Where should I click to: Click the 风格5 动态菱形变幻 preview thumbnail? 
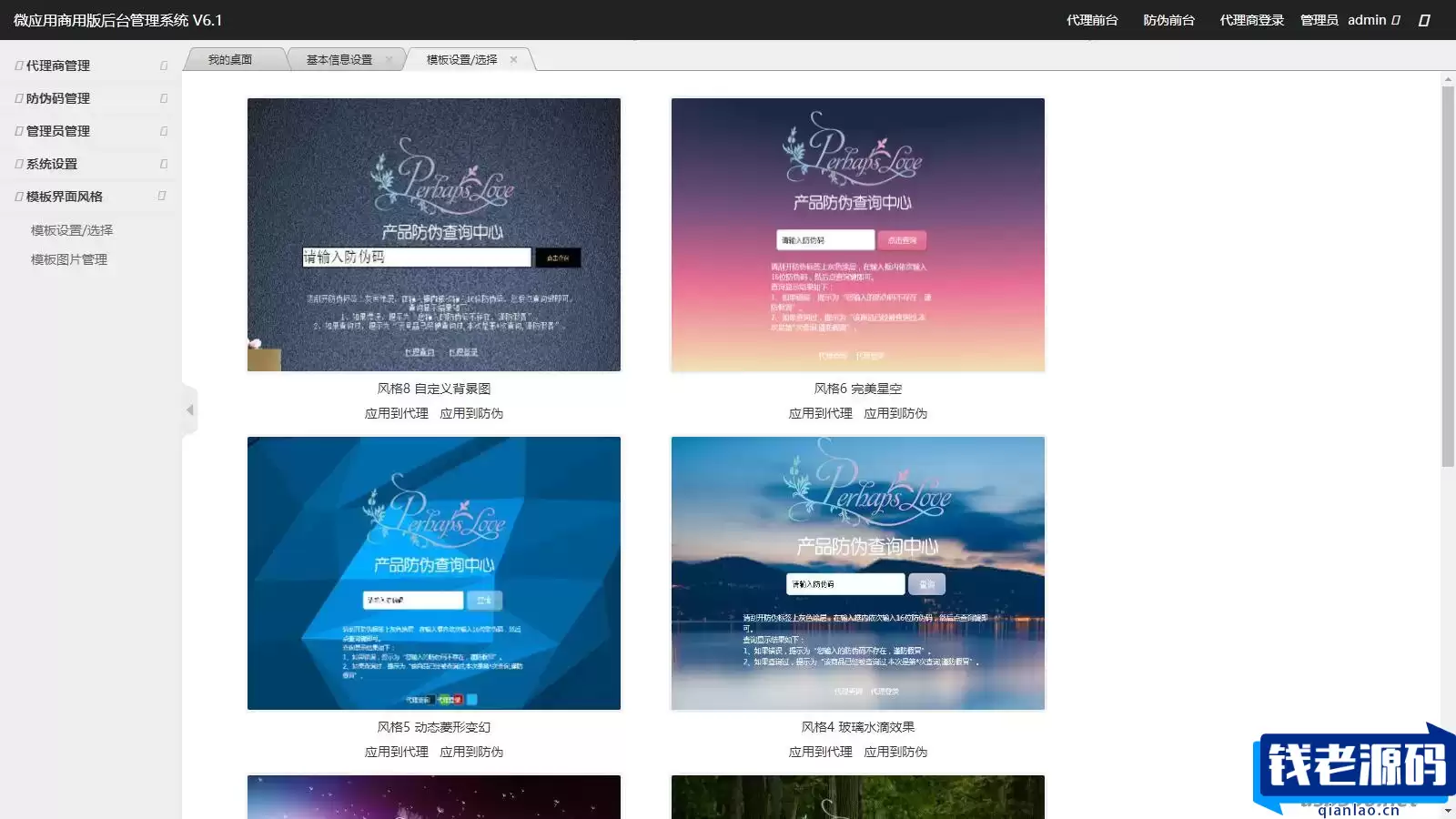(434, 573)
